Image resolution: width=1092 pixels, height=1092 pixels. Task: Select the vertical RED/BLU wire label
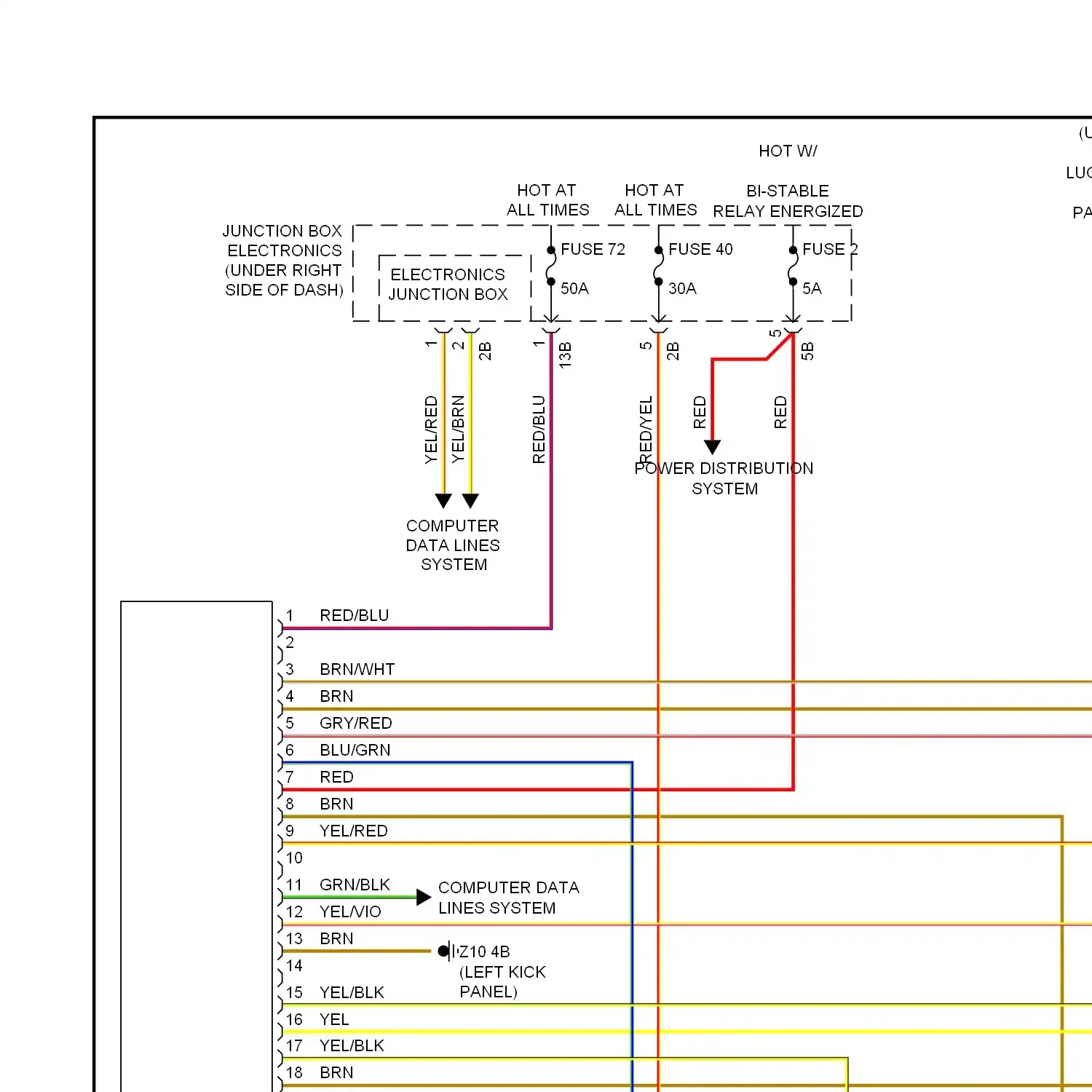coord(539,429)
